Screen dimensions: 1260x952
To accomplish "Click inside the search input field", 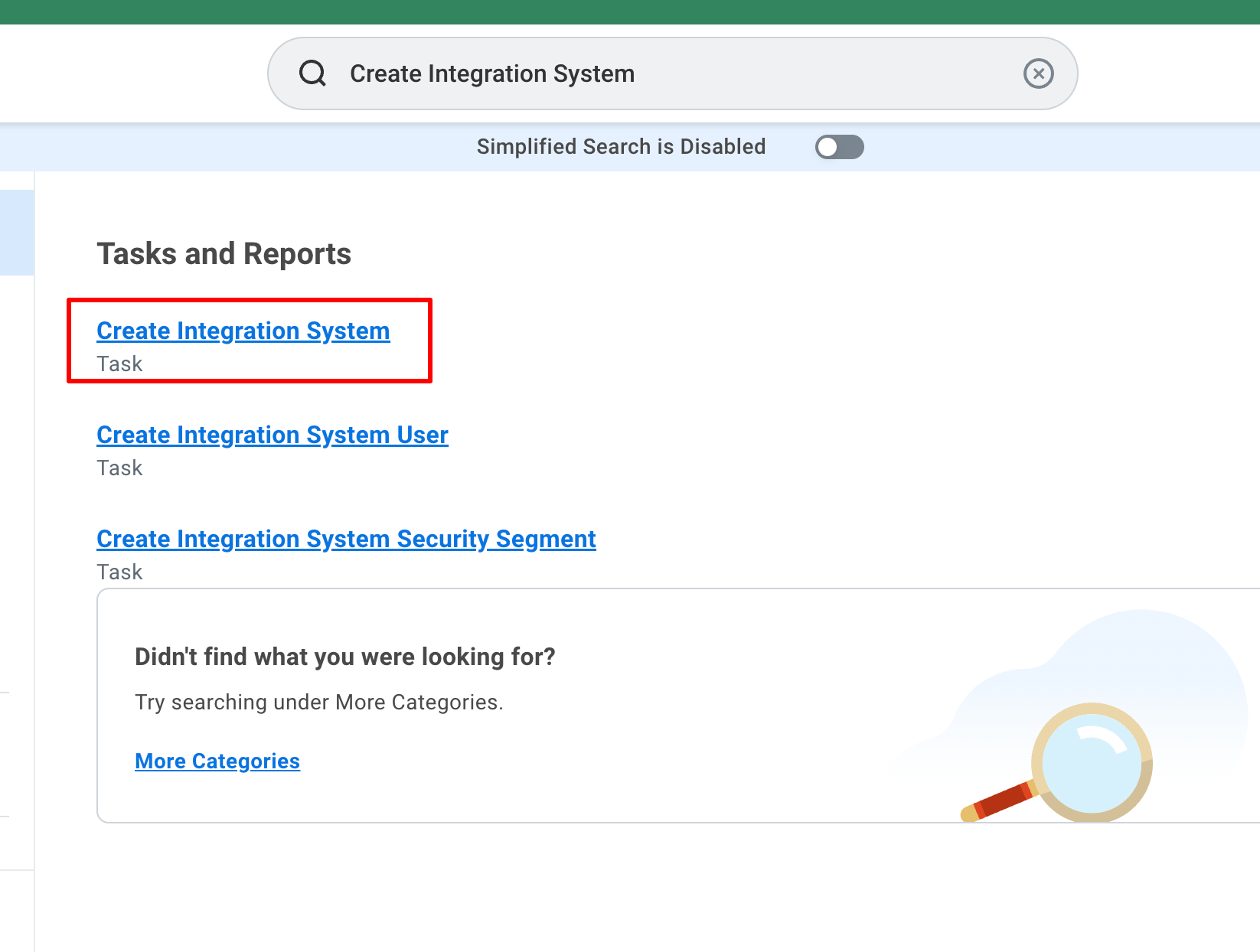I will 674,73.
